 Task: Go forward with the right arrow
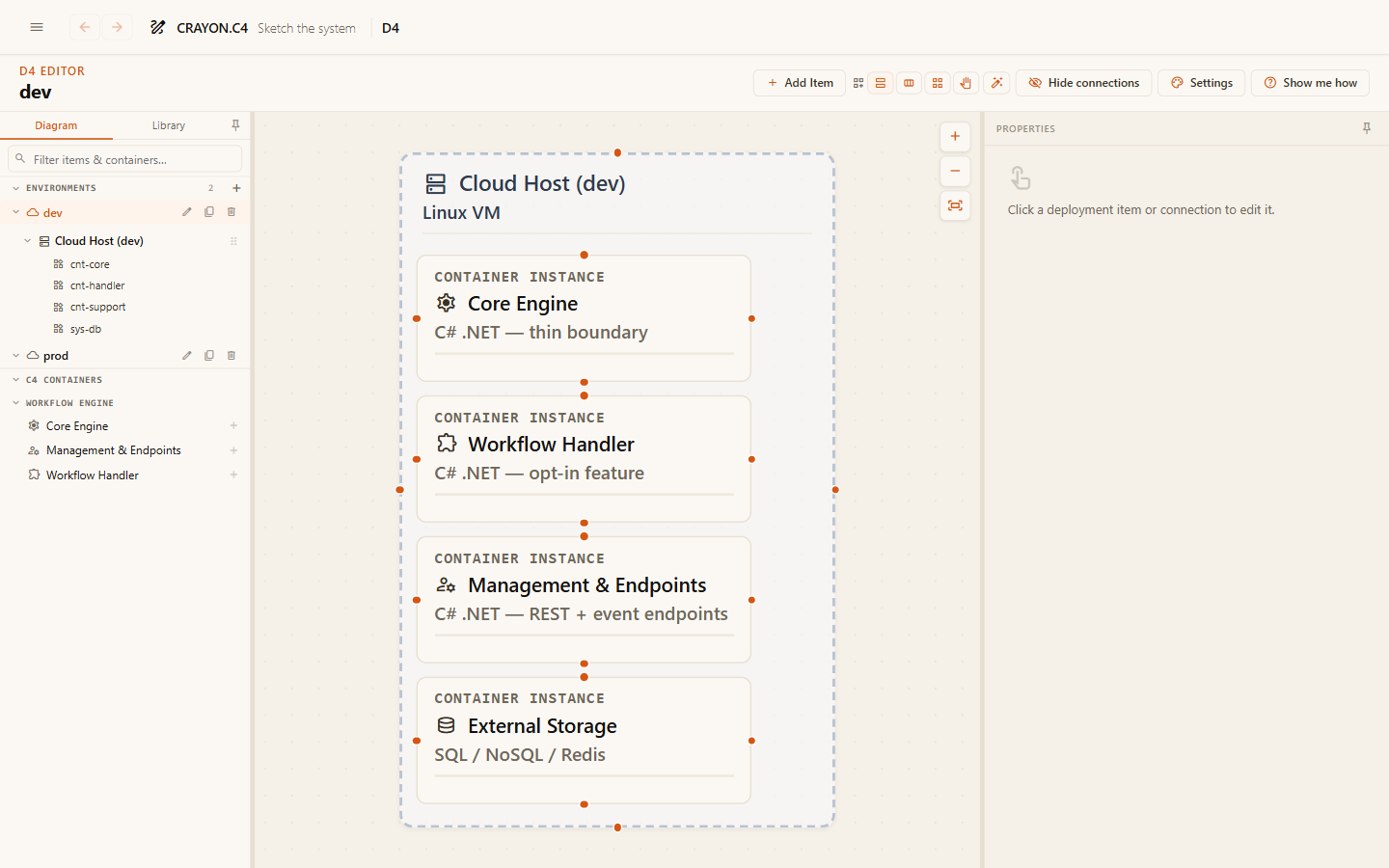[117, 27]
